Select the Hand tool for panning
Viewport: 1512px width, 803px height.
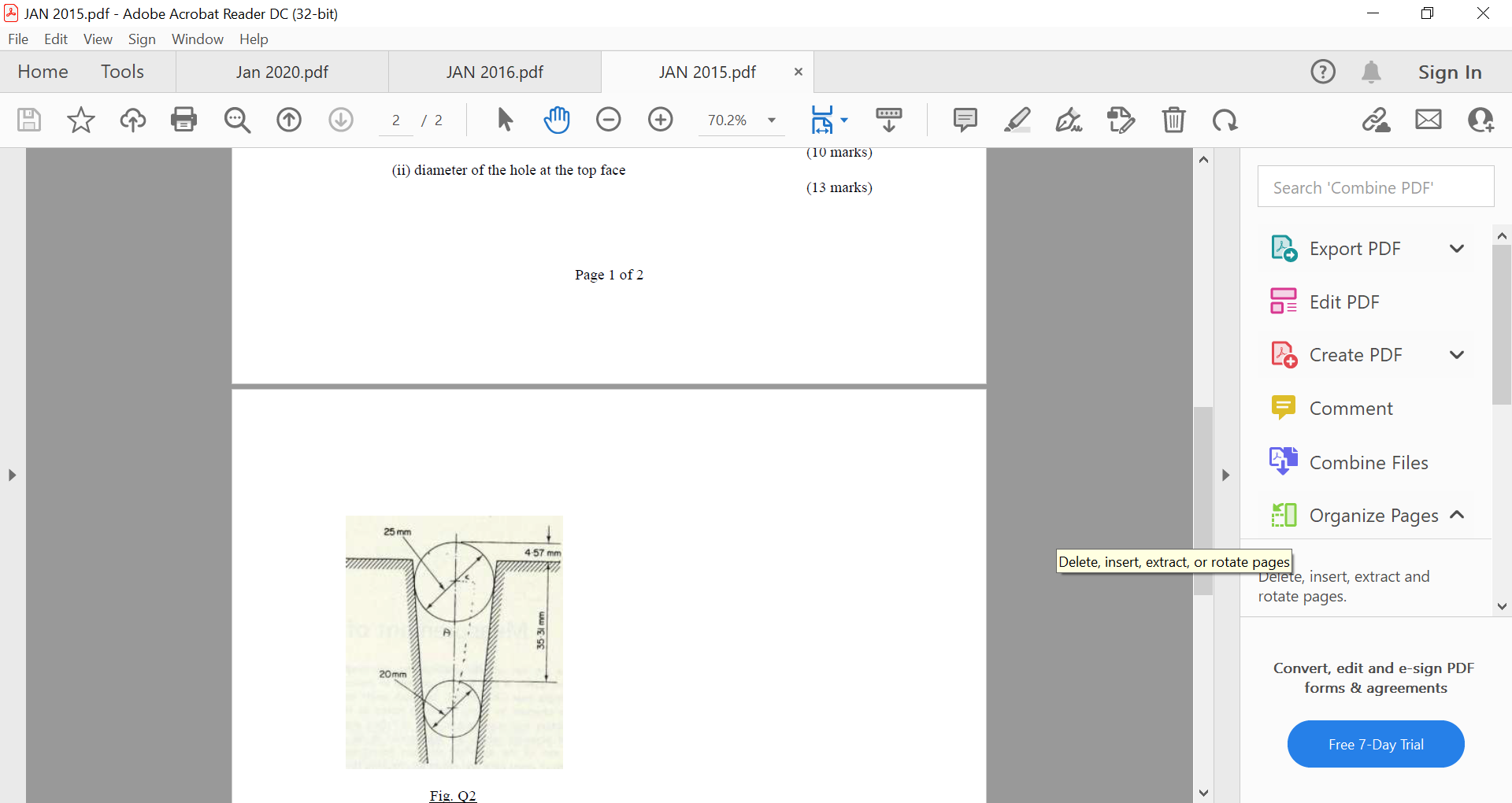558,120
